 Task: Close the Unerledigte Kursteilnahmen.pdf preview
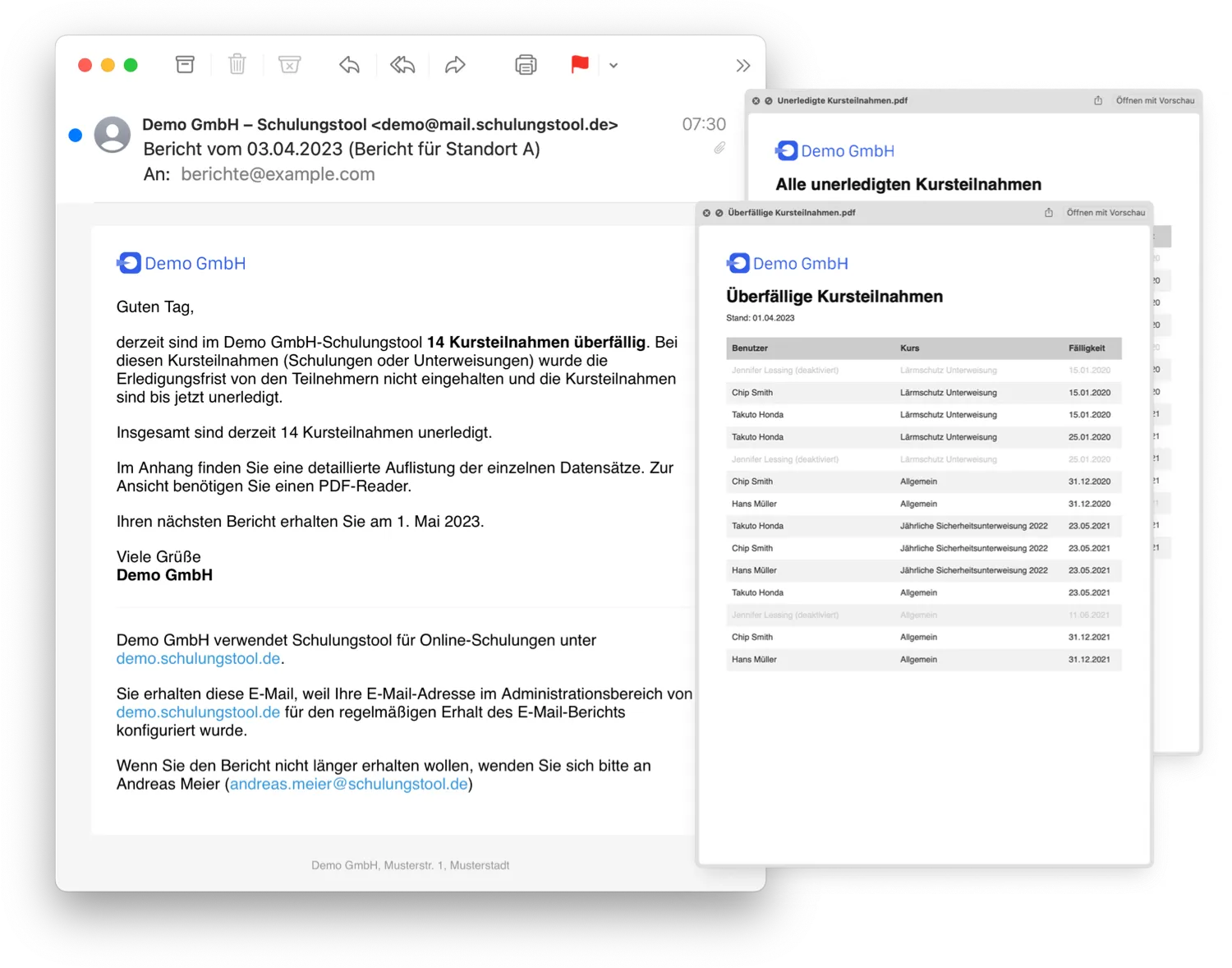click(x=756, y=101)
